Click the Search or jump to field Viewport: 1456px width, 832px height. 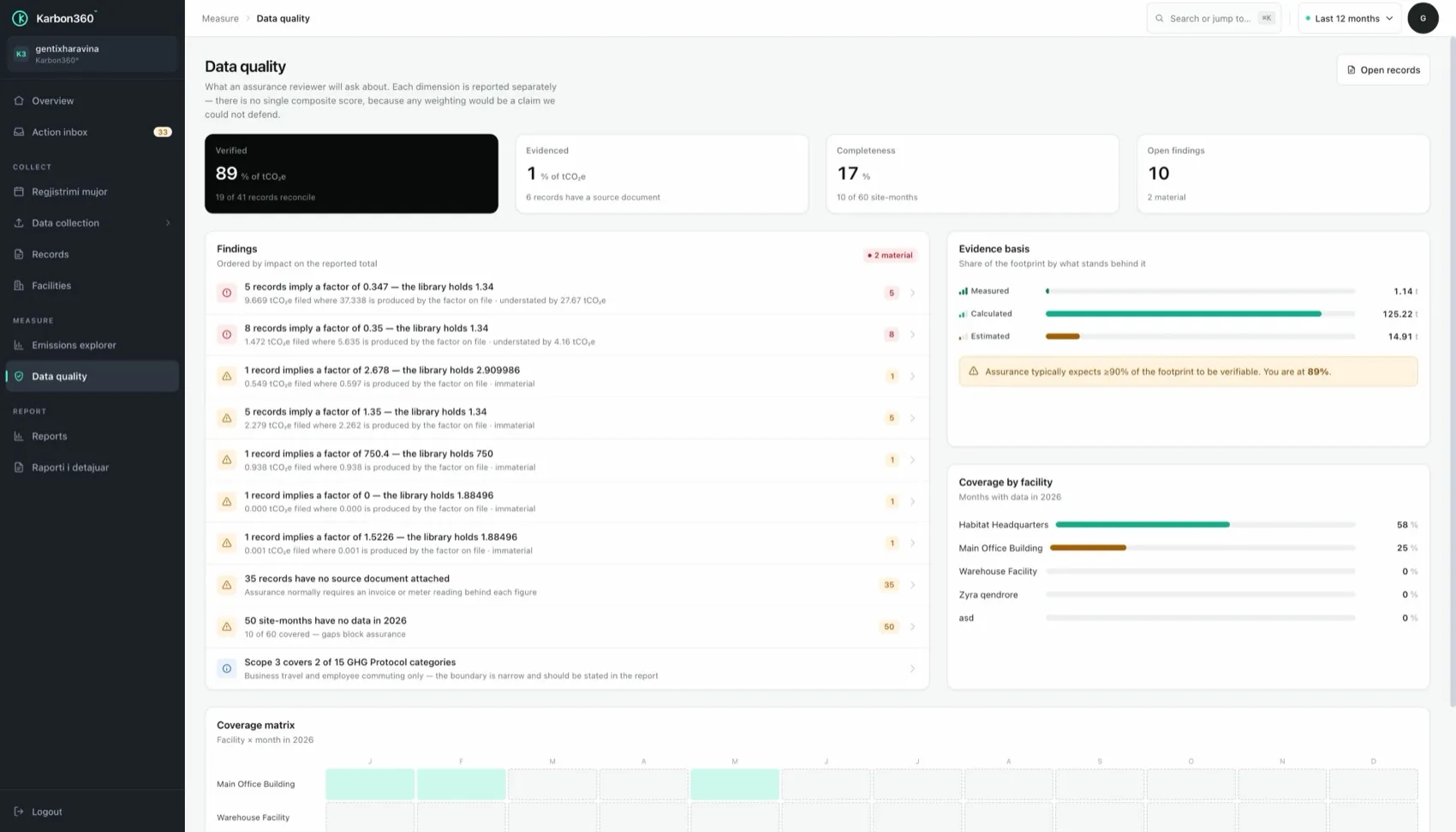(x=1214, y=18)
